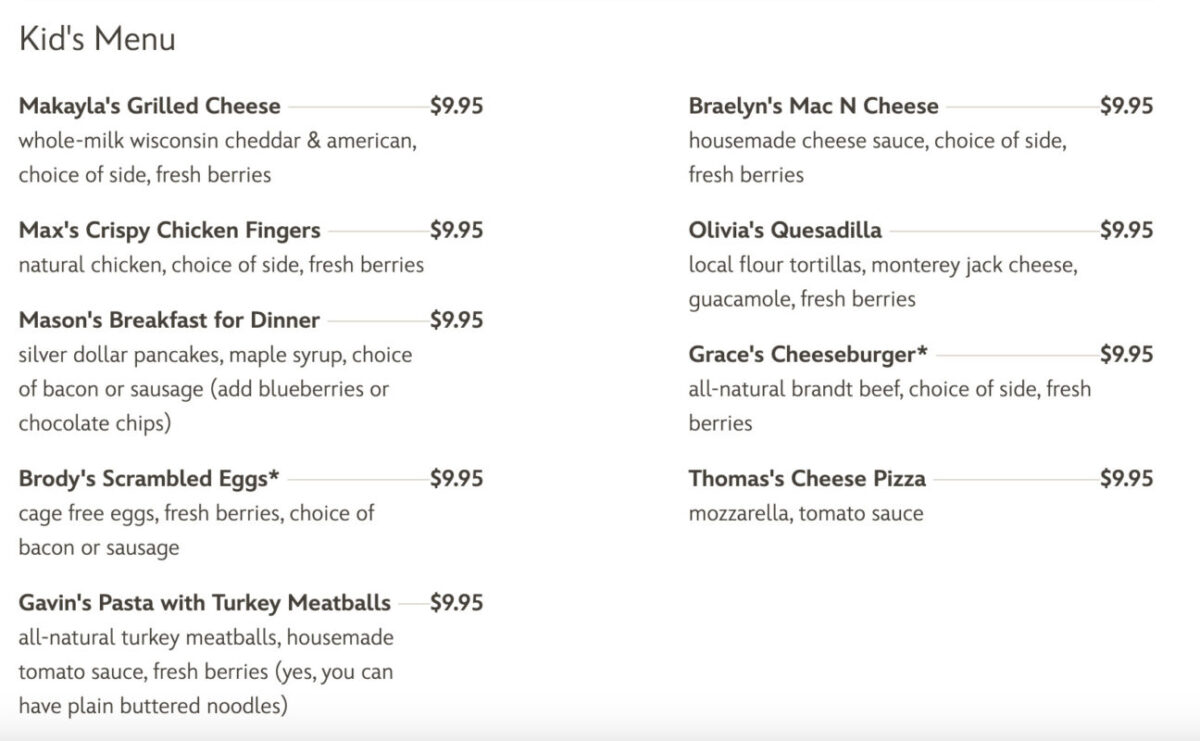
Task: Click the "housemade cheese sauce" description text
Action: [877, 141]
